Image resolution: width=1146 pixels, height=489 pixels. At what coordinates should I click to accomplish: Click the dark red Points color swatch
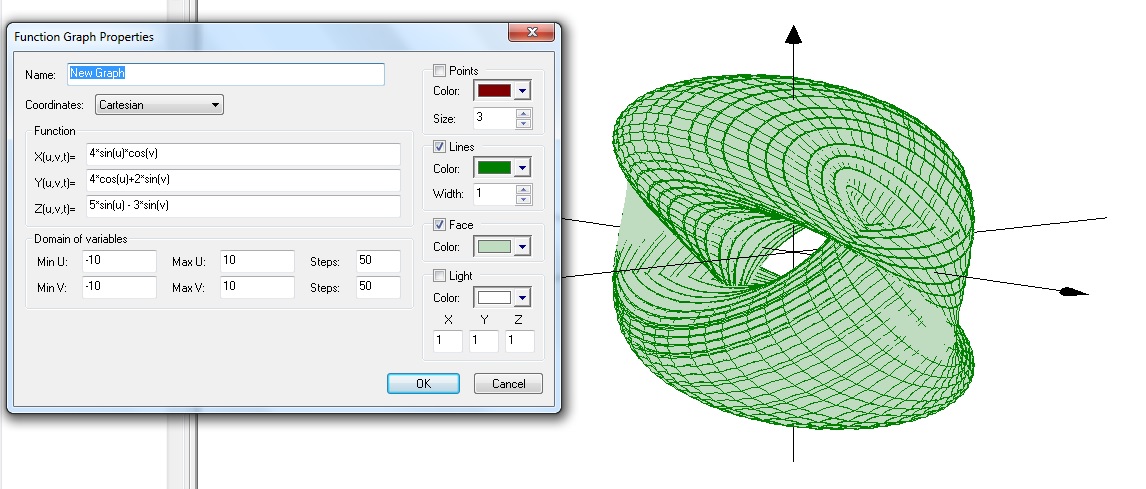[x=494, y=91]
